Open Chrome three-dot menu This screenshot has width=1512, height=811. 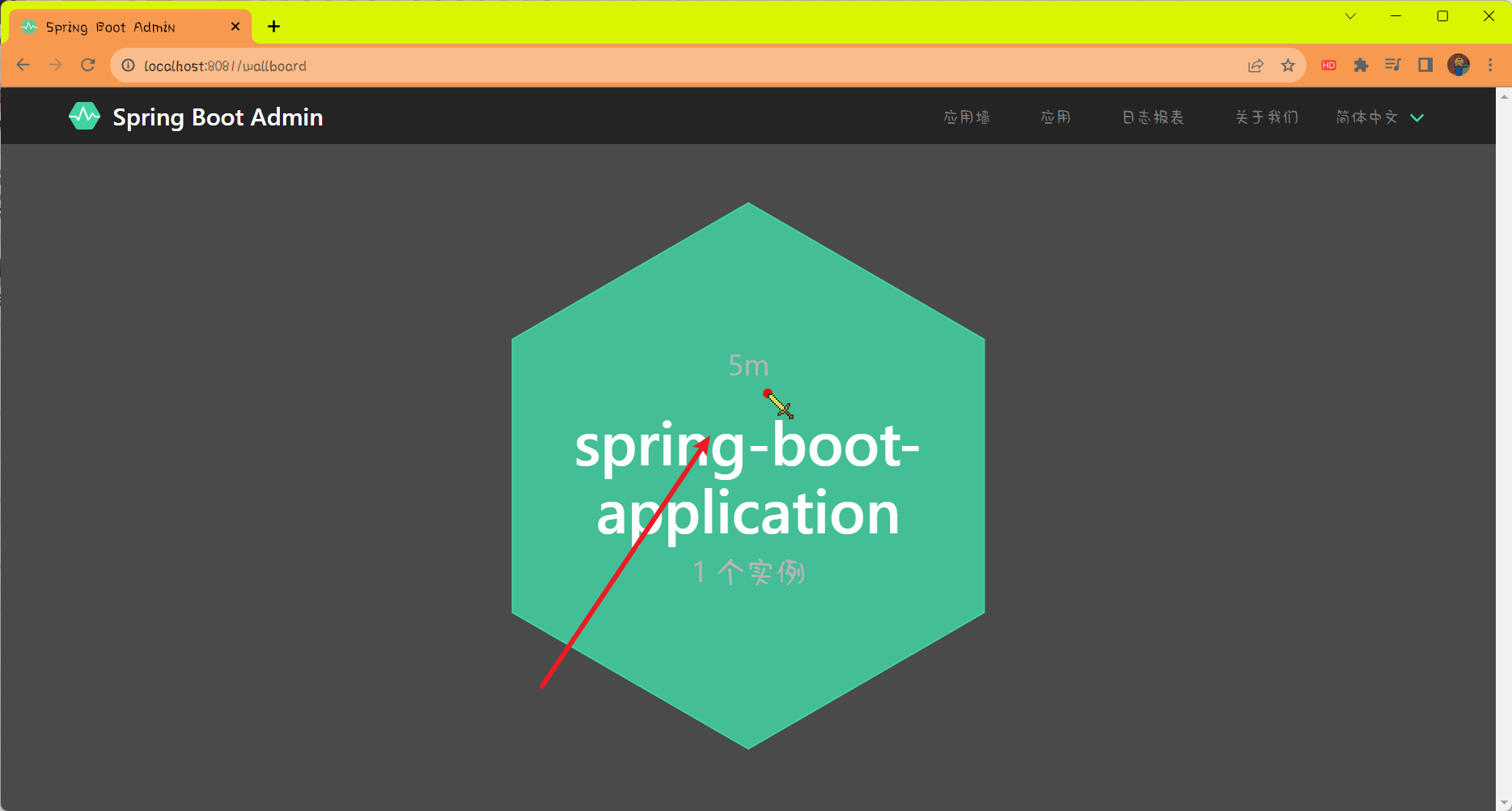(x=1490, y=65)
